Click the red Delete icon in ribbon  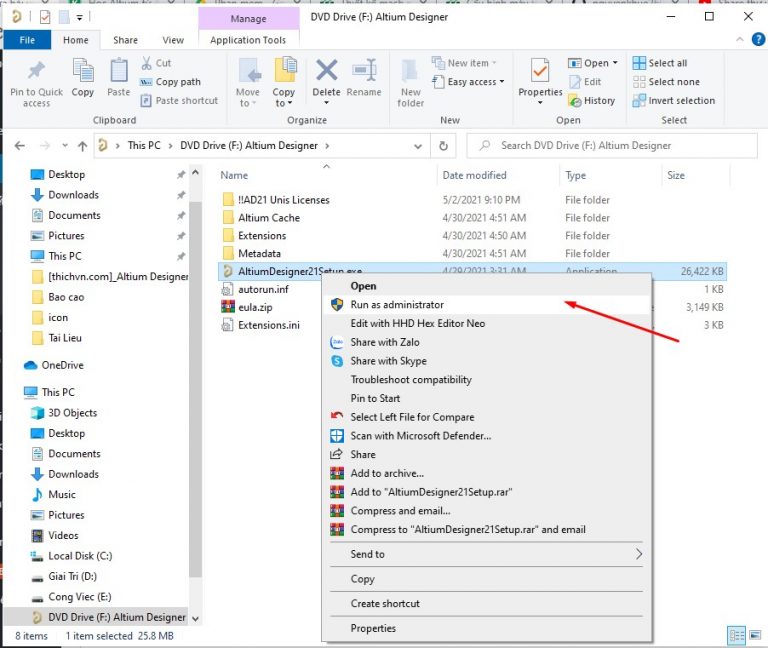326,74
